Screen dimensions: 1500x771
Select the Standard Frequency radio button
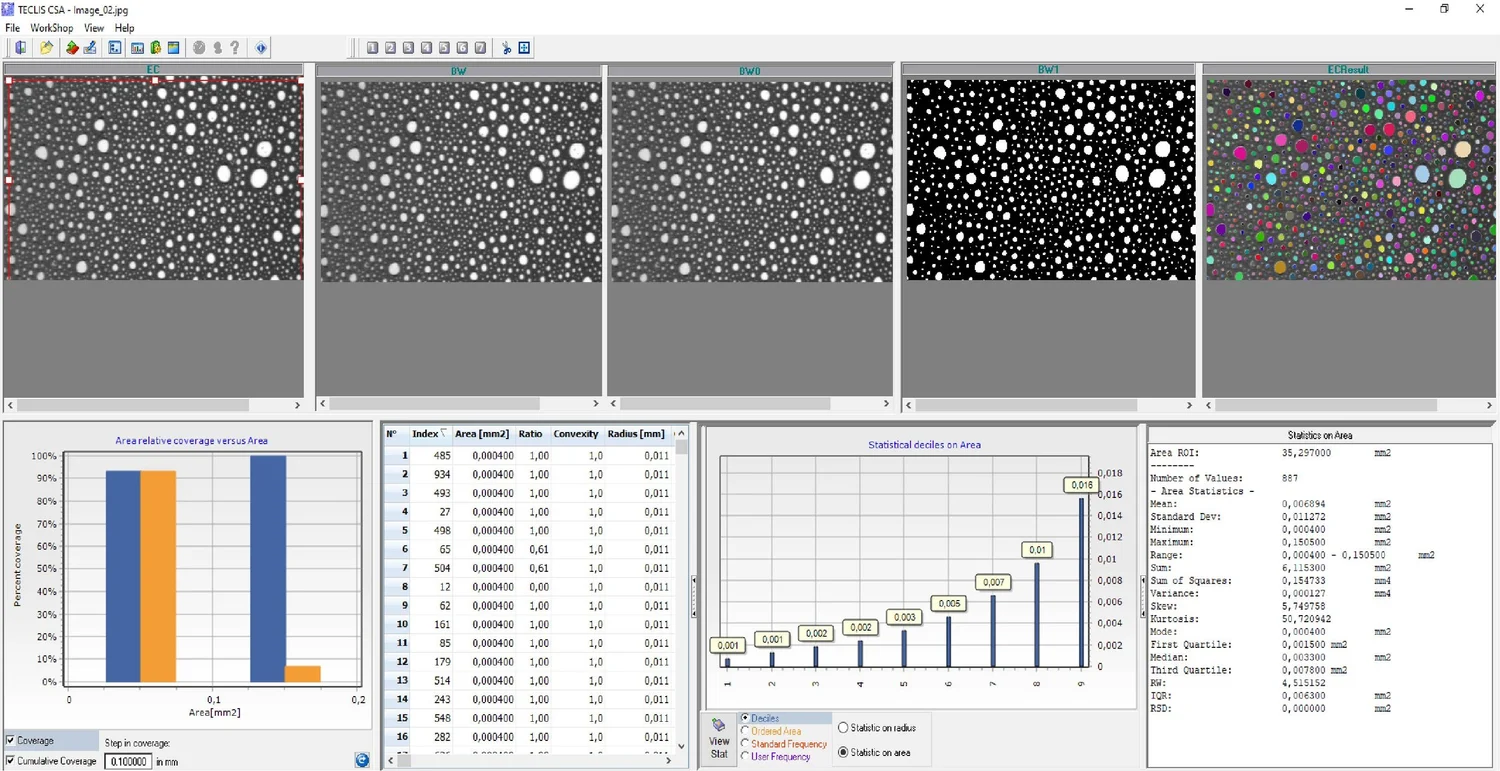click(745, 744)
